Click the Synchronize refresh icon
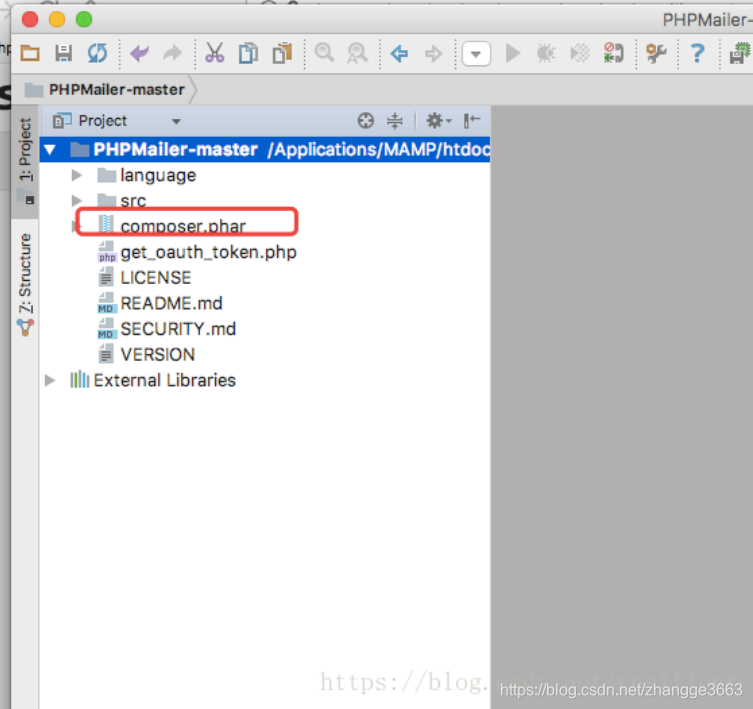This screenshot has width=753, height=709. tap(97, 53)
